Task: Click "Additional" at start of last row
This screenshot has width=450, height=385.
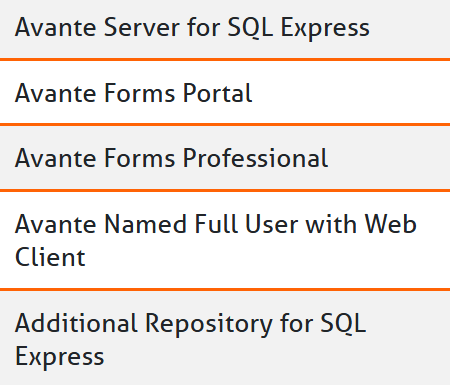Action: (76, 323)
